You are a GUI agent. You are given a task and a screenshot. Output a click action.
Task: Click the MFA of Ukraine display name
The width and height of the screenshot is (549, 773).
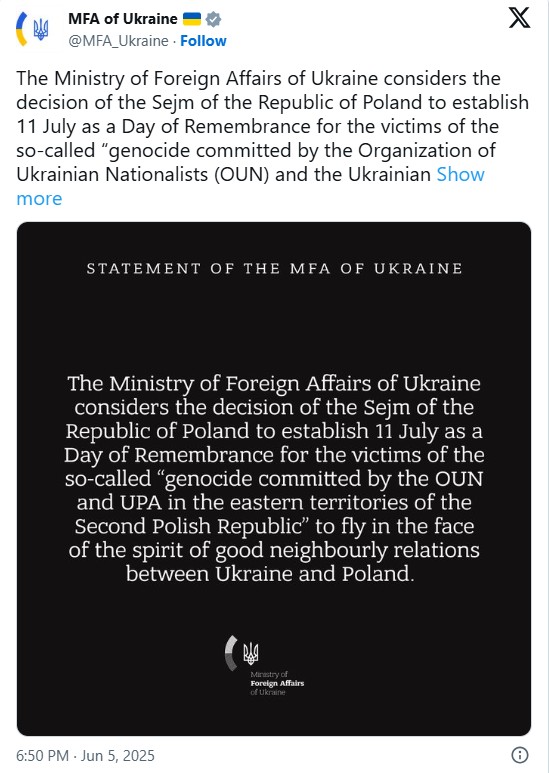123,19
